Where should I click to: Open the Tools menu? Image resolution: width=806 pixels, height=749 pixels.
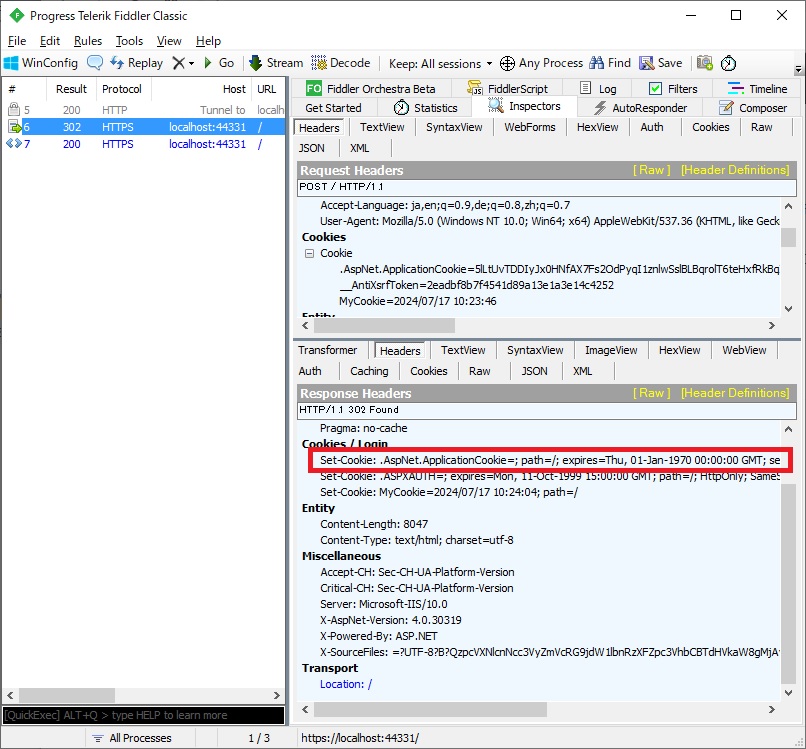[129, 41]
